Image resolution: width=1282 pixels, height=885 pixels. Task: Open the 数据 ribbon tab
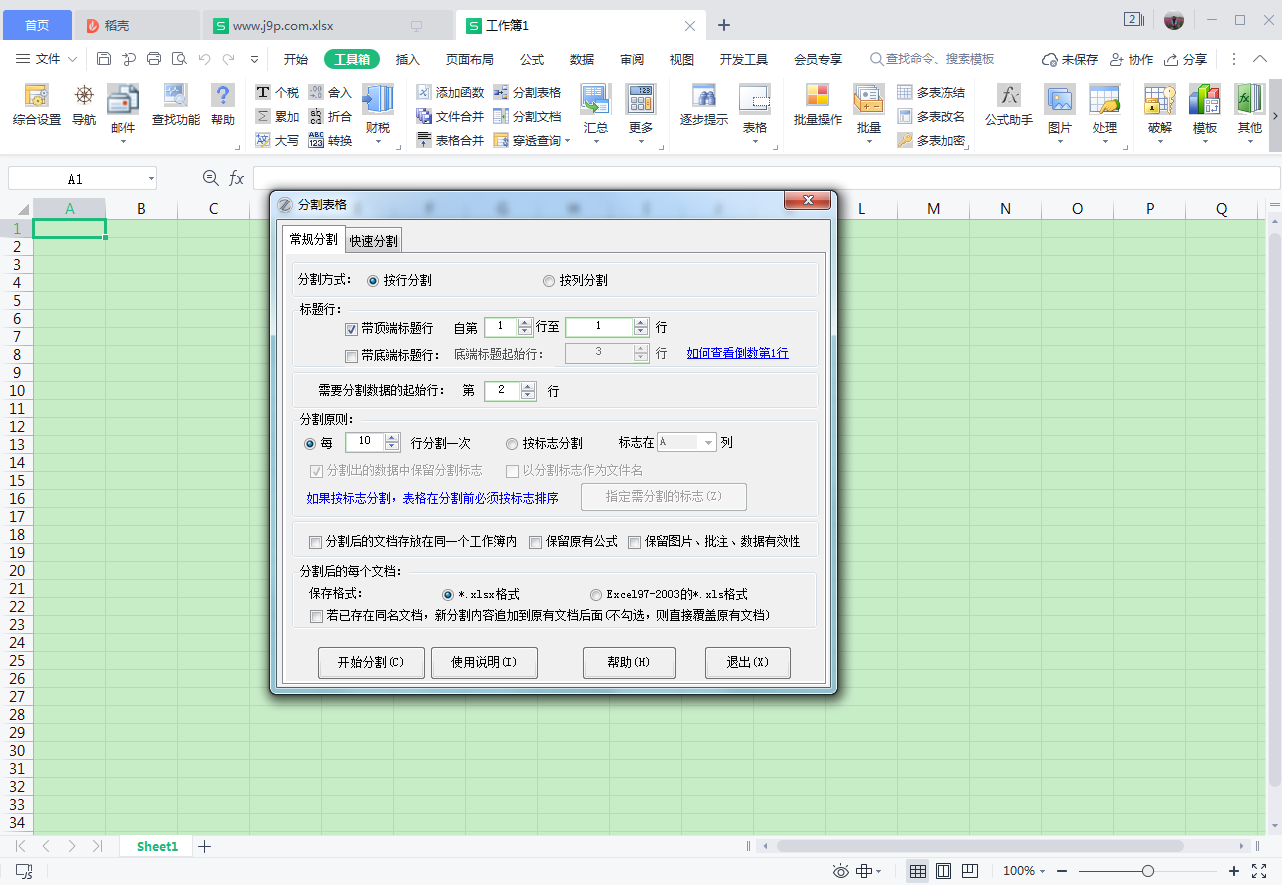click(x=582, y=59)
